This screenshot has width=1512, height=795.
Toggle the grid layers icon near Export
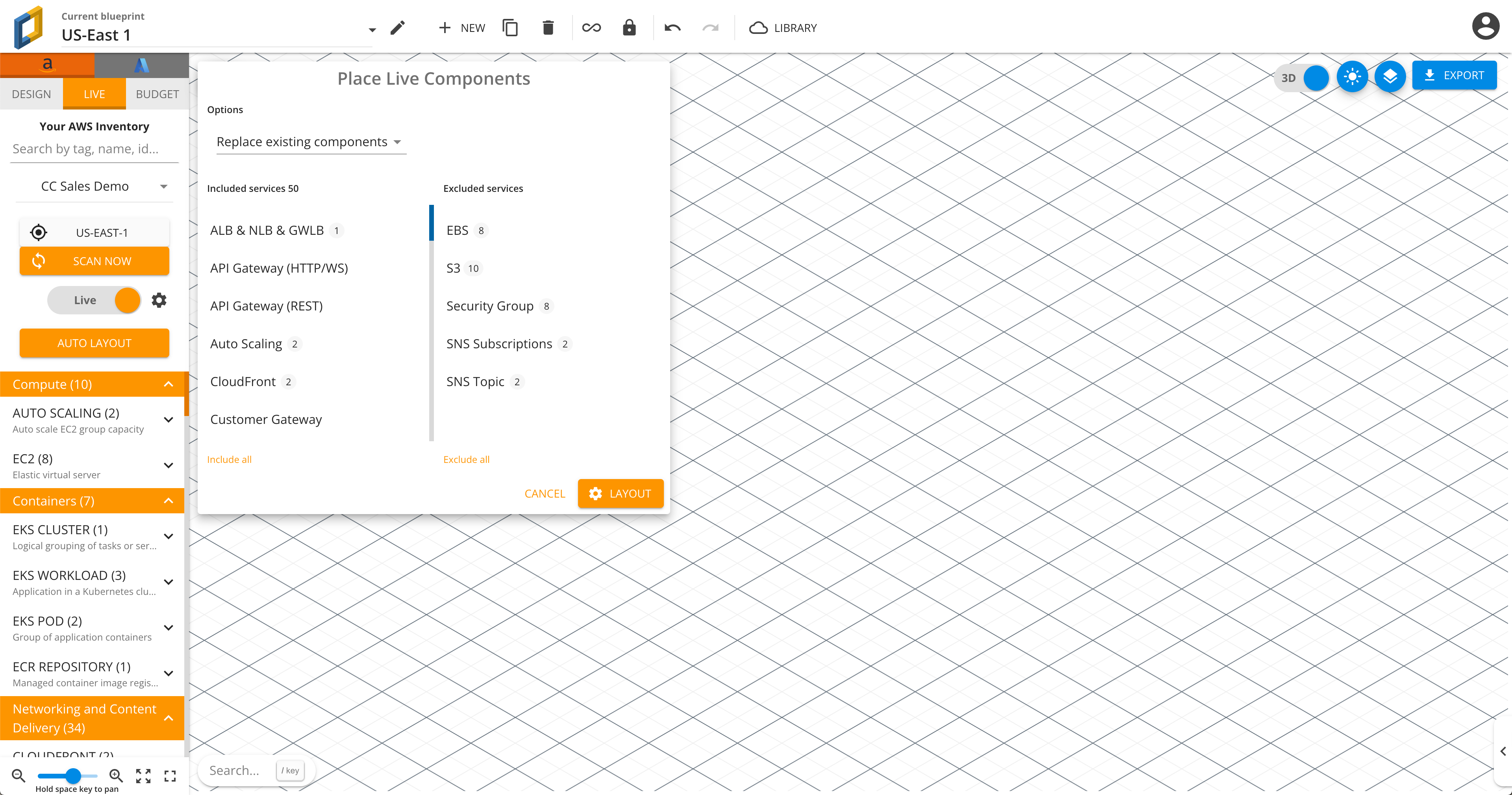(x=1390, y=76)
